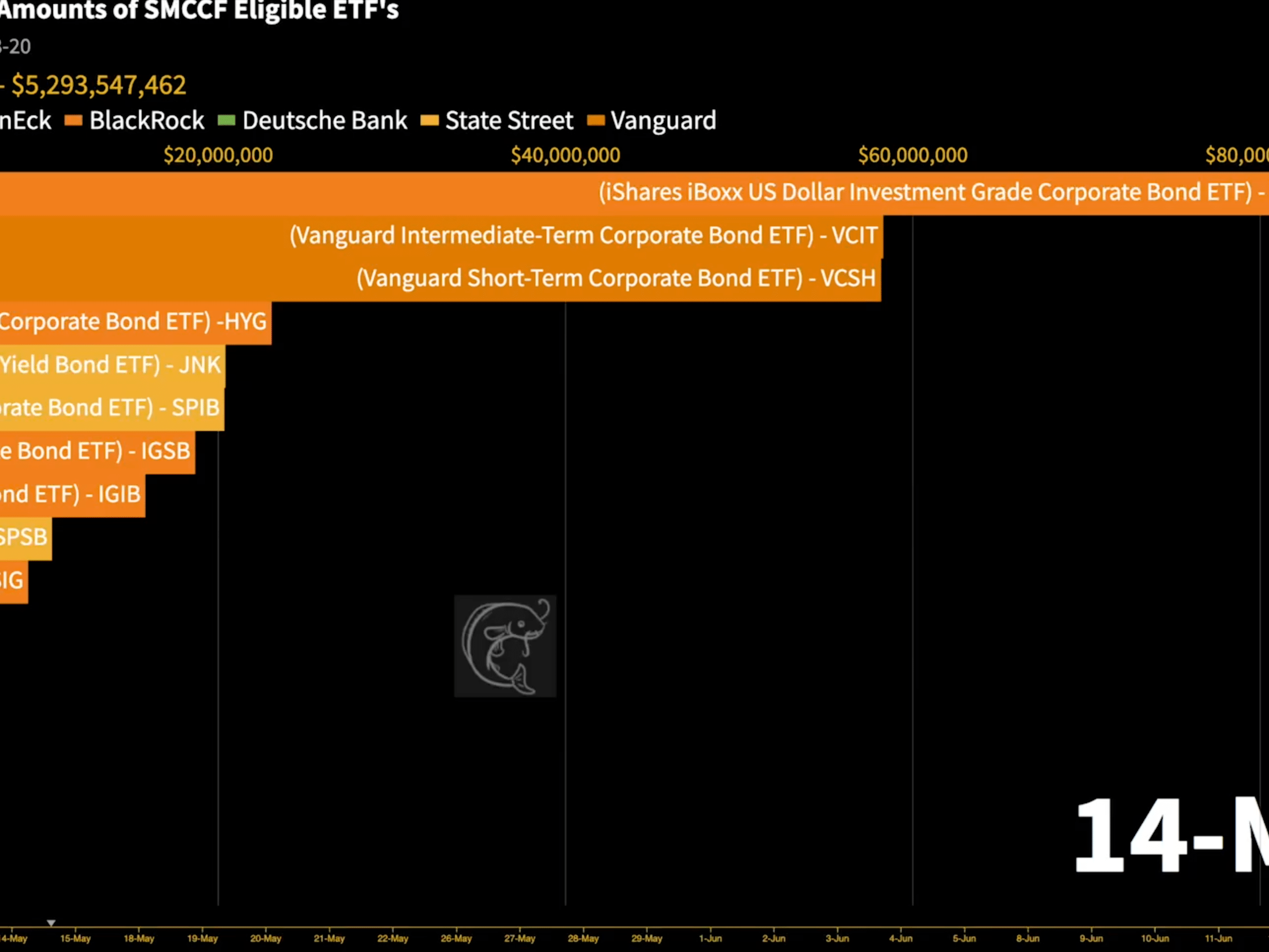
Task: Click the Deutsche Bank green legend swatch
Action: (x=226, y=121)
